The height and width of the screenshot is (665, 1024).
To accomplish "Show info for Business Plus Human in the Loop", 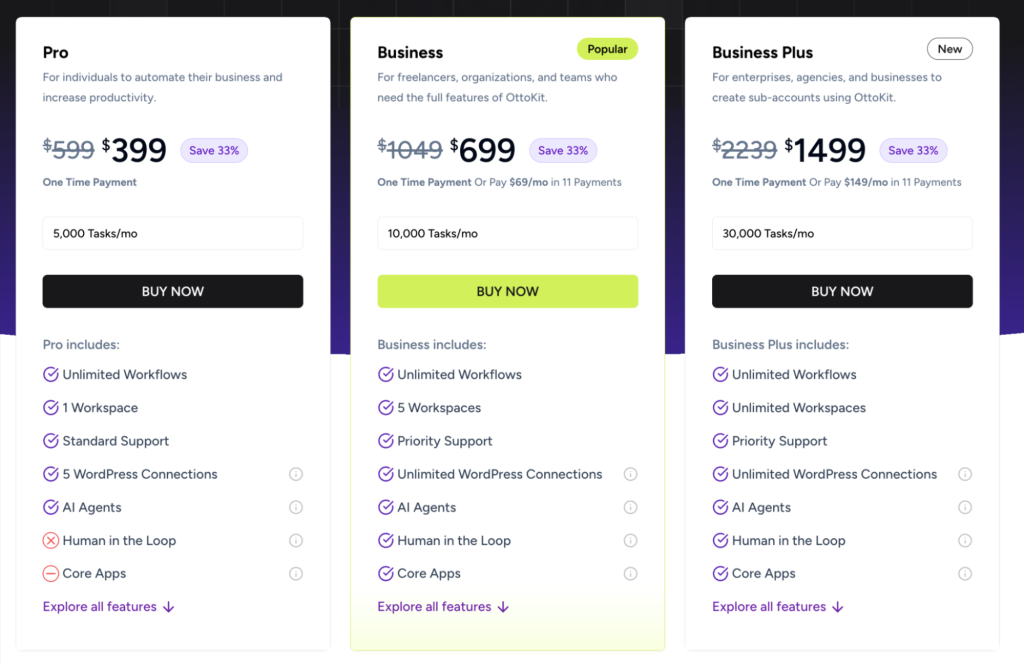I will [x=965, y=541].
